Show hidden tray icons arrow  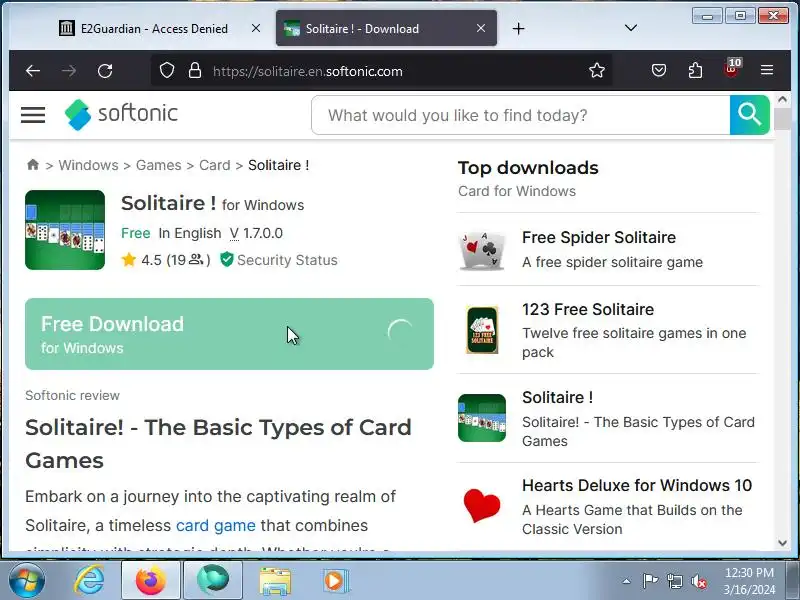coord(627,581)
